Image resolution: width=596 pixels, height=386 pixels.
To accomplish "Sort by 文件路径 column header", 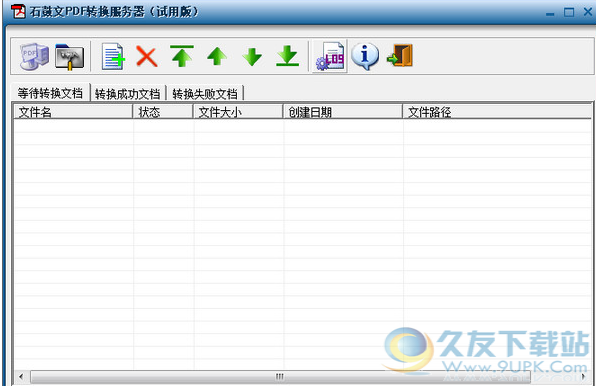I will click(497, 112).
